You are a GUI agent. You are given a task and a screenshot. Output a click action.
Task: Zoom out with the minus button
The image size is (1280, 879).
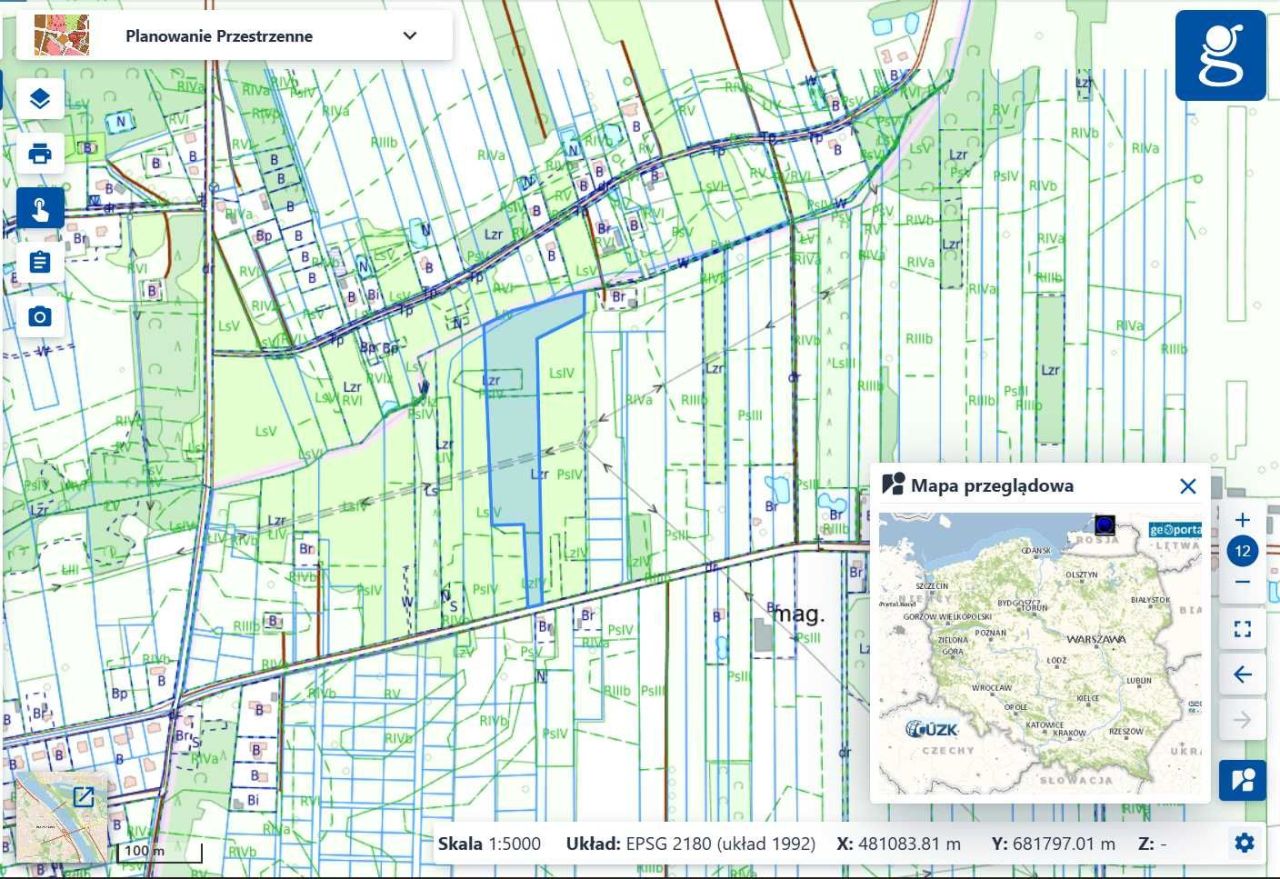[x=1242, y=582]
